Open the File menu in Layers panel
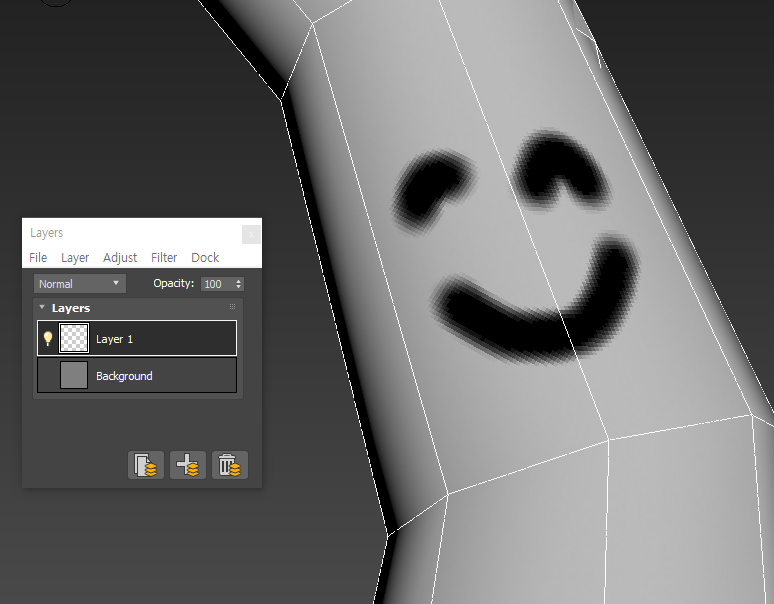Screen dimensions: 774x604 [x=38, y=258]
